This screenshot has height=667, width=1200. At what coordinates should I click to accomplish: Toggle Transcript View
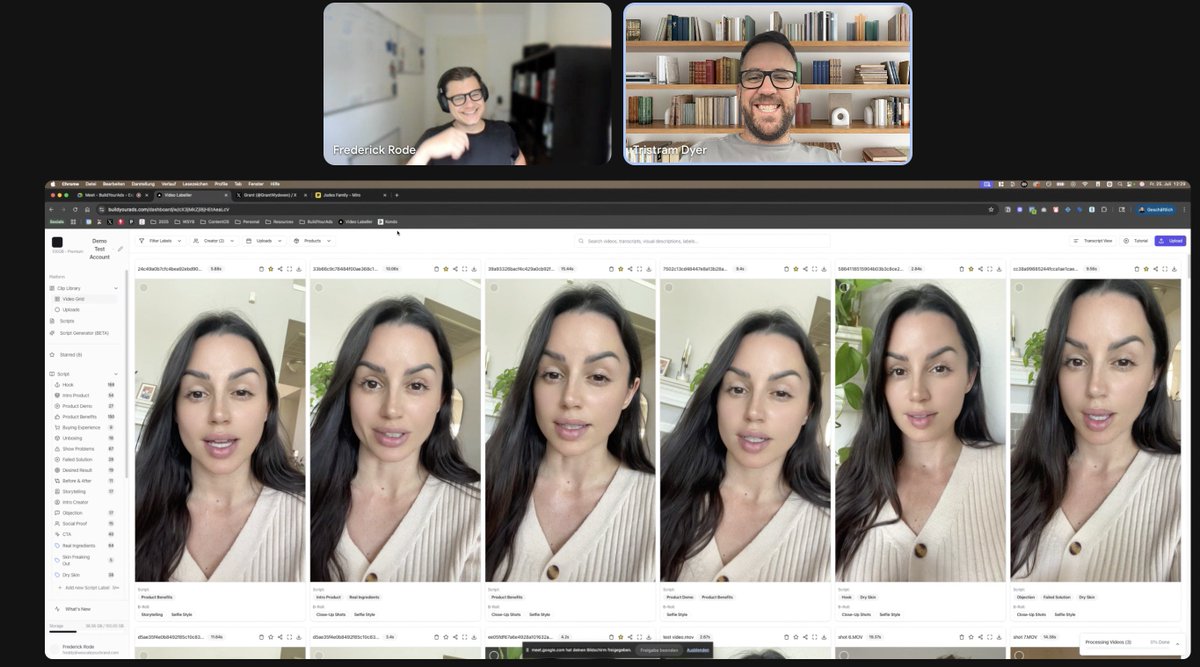click(1092, 241)
